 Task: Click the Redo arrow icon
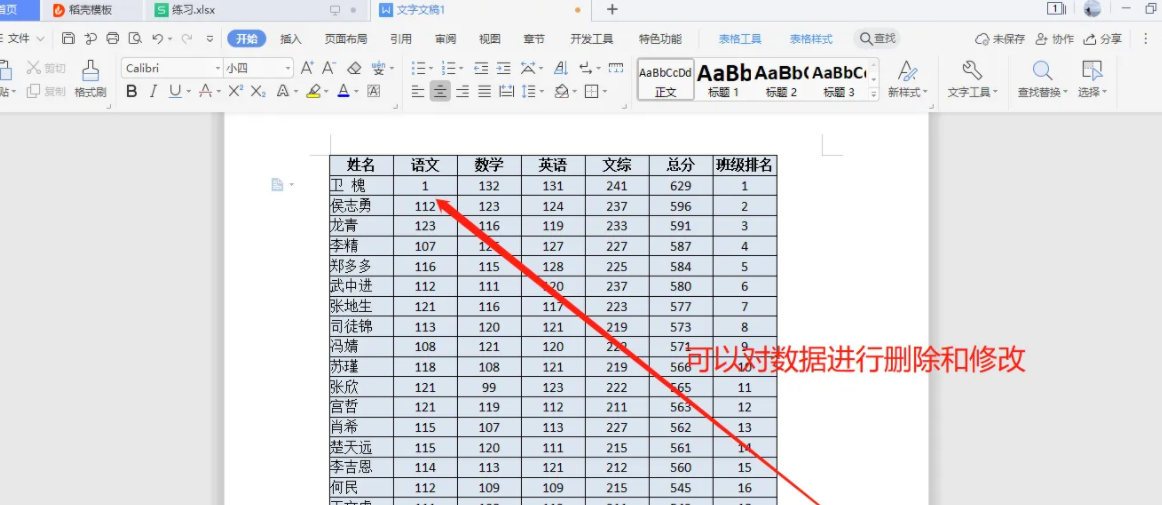[x=187, y=39]
